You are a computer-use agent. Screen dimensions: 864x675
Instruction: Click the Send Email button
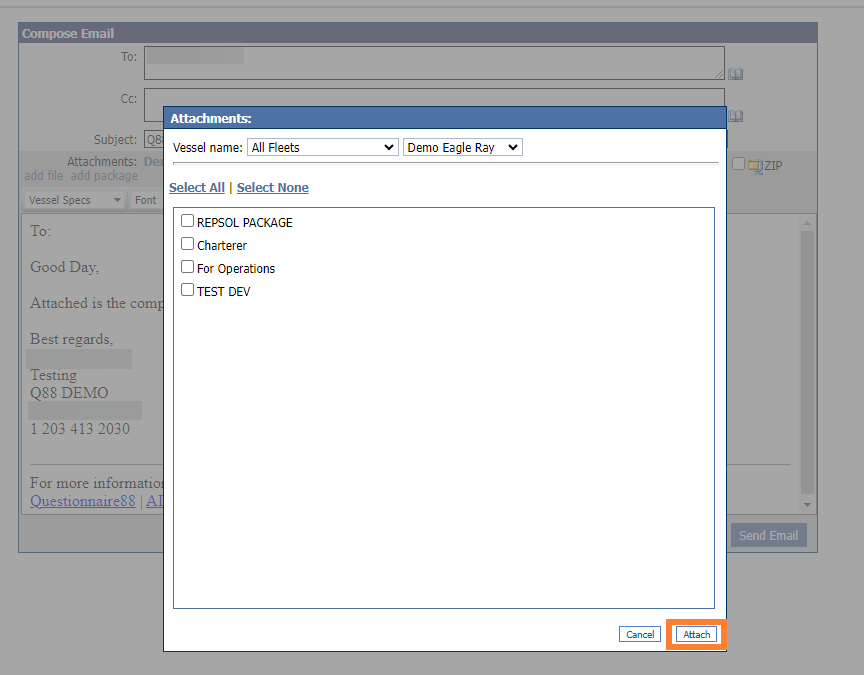pos(768,535)
